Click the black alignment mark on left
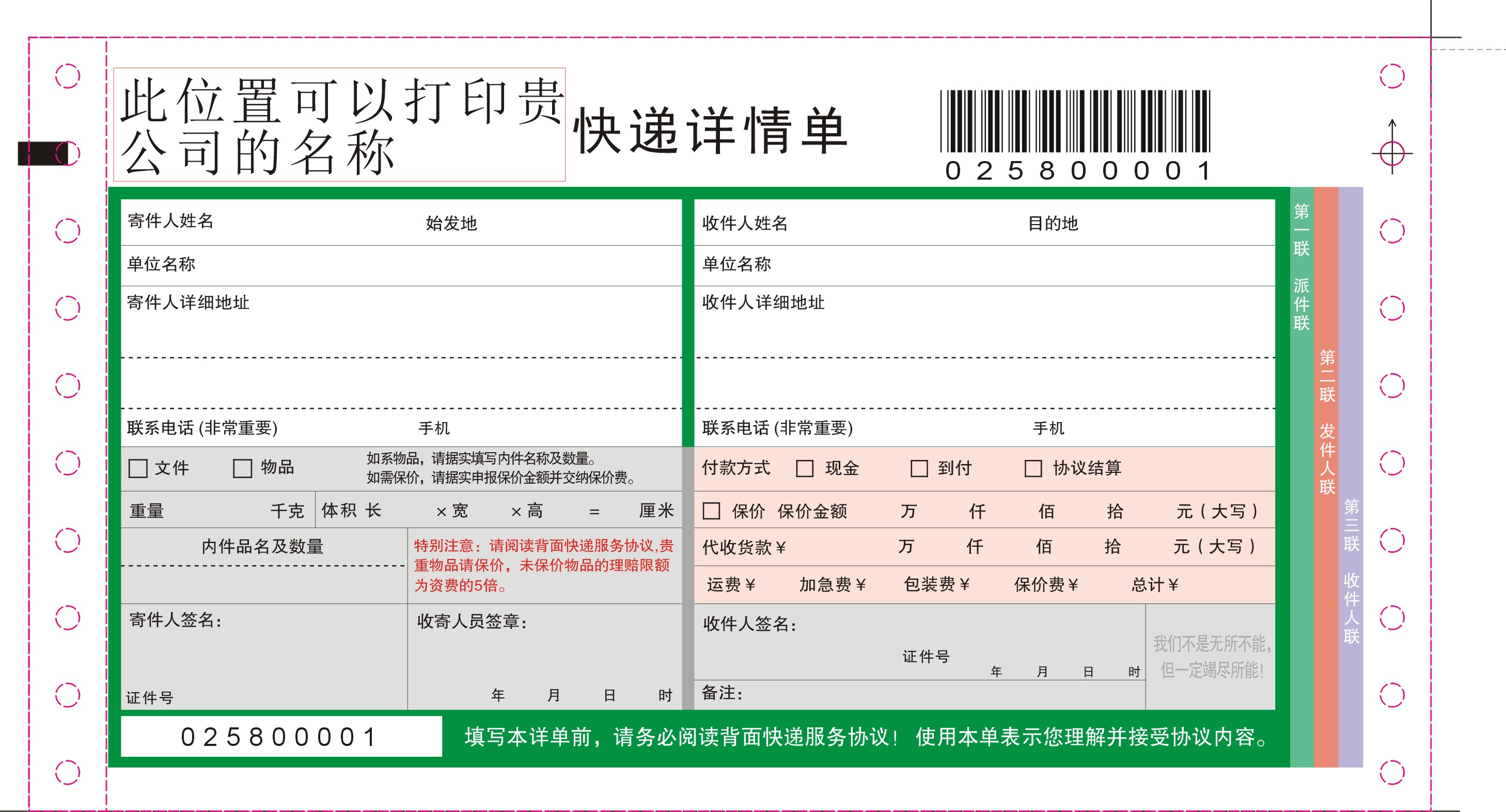The image size is (1506, 812). click(x=44, y=154)
